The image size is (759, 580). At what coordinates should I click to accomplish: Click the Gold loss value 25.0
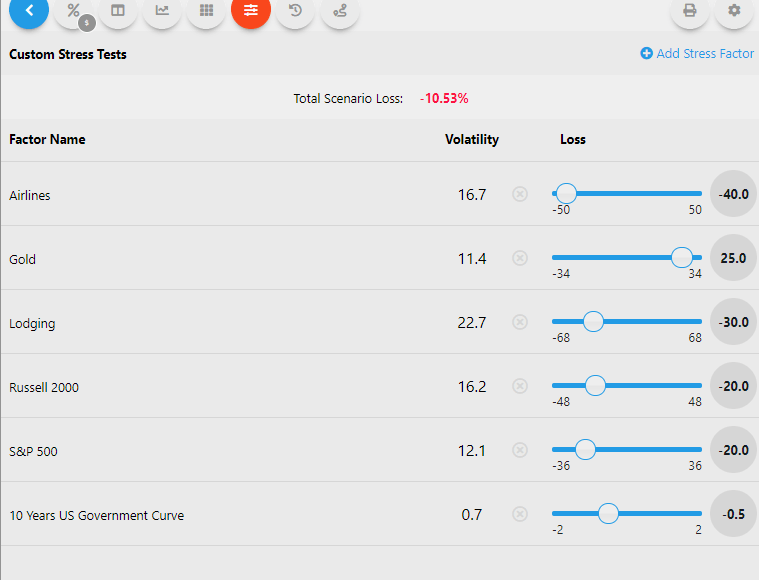(733, 258)
